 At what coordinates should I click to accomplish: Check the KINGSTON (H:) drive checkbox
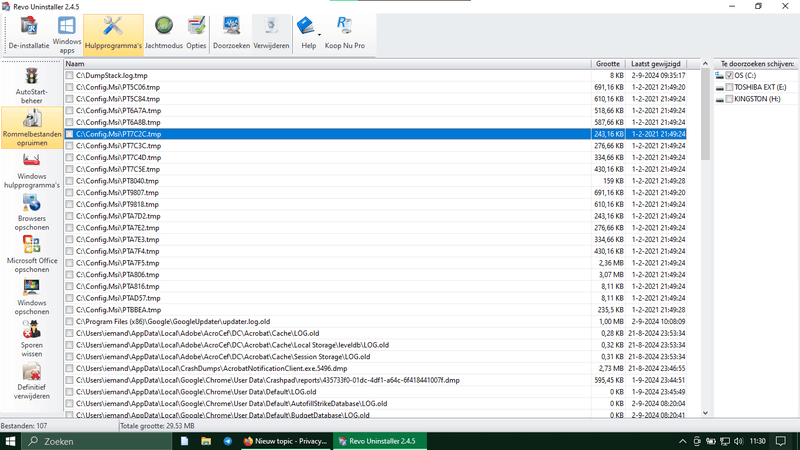point(730,99)
